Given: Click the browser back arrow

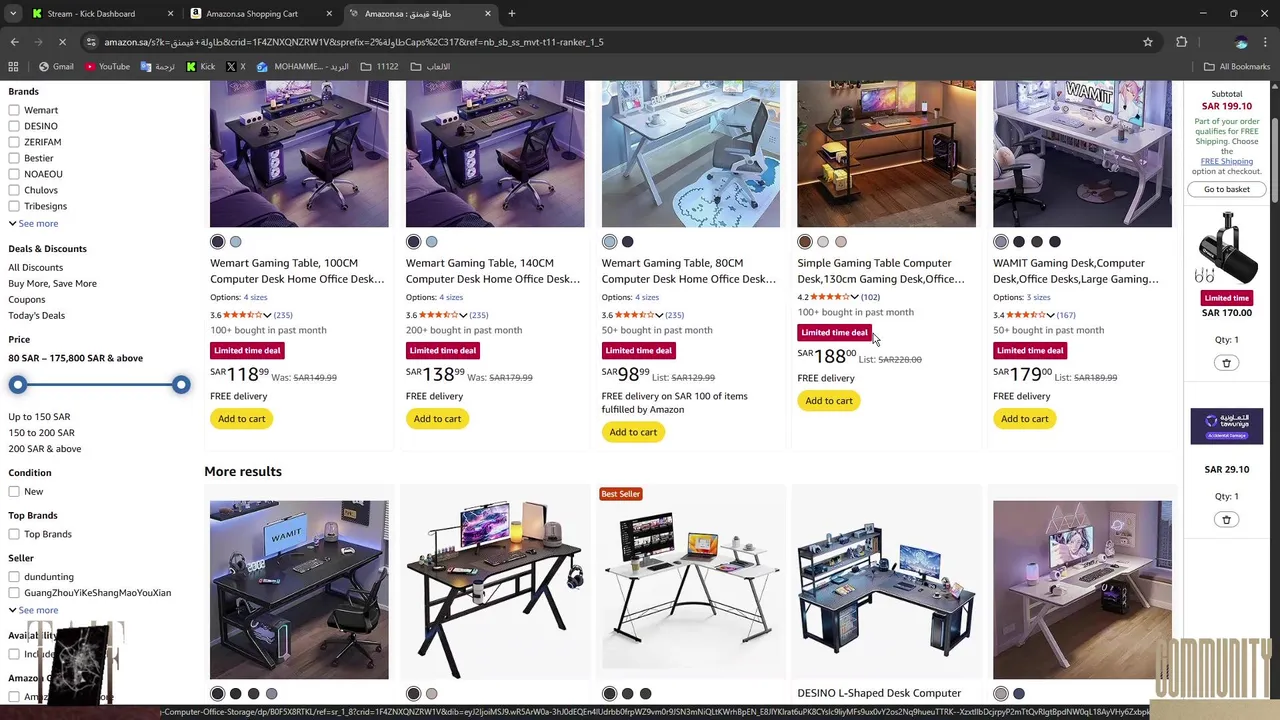Looking at the screenshot, I should click(14, 42).
